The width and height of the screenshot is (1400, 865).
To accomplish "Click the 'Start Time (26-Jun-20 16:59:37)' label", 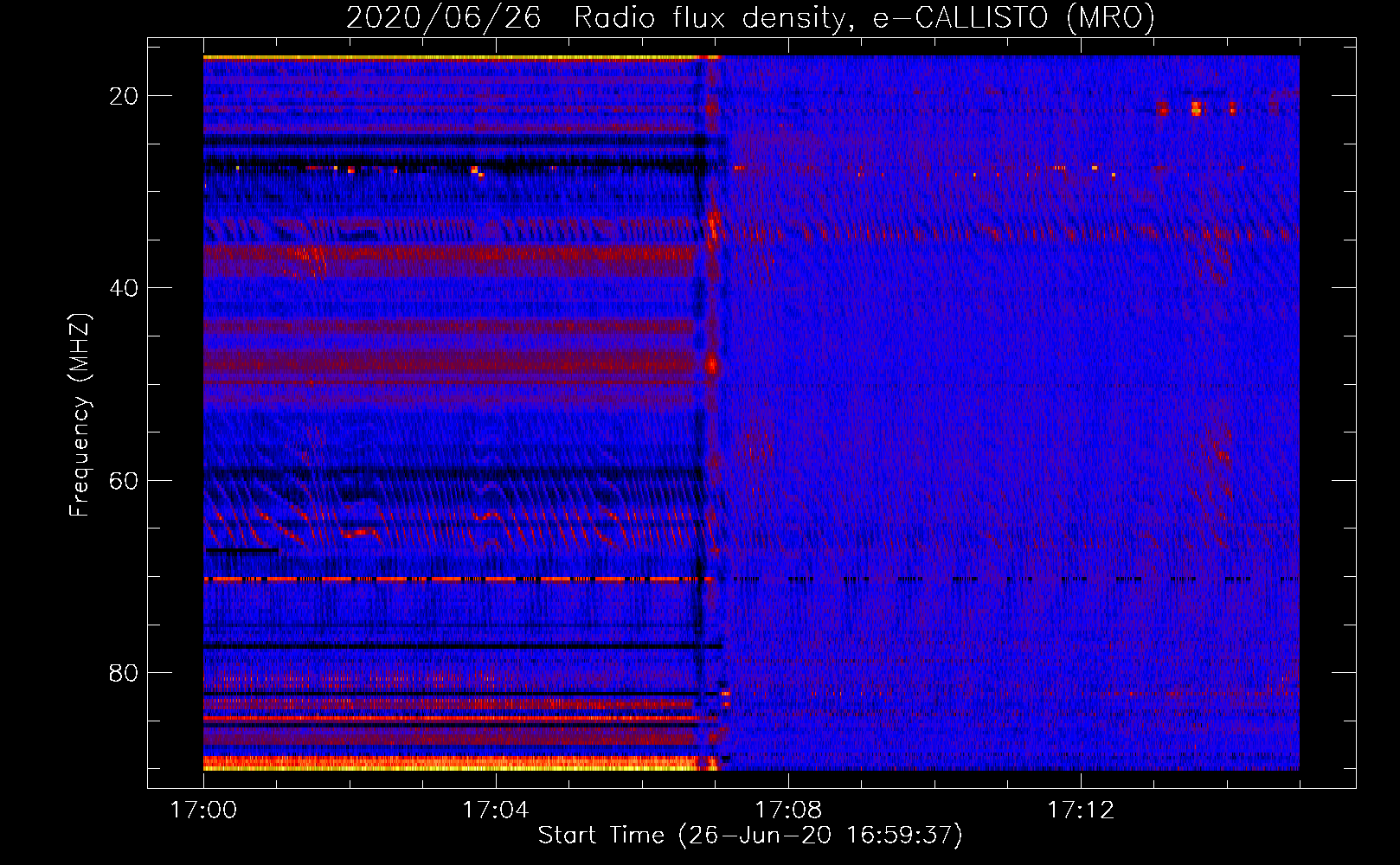I will point(750,836).
